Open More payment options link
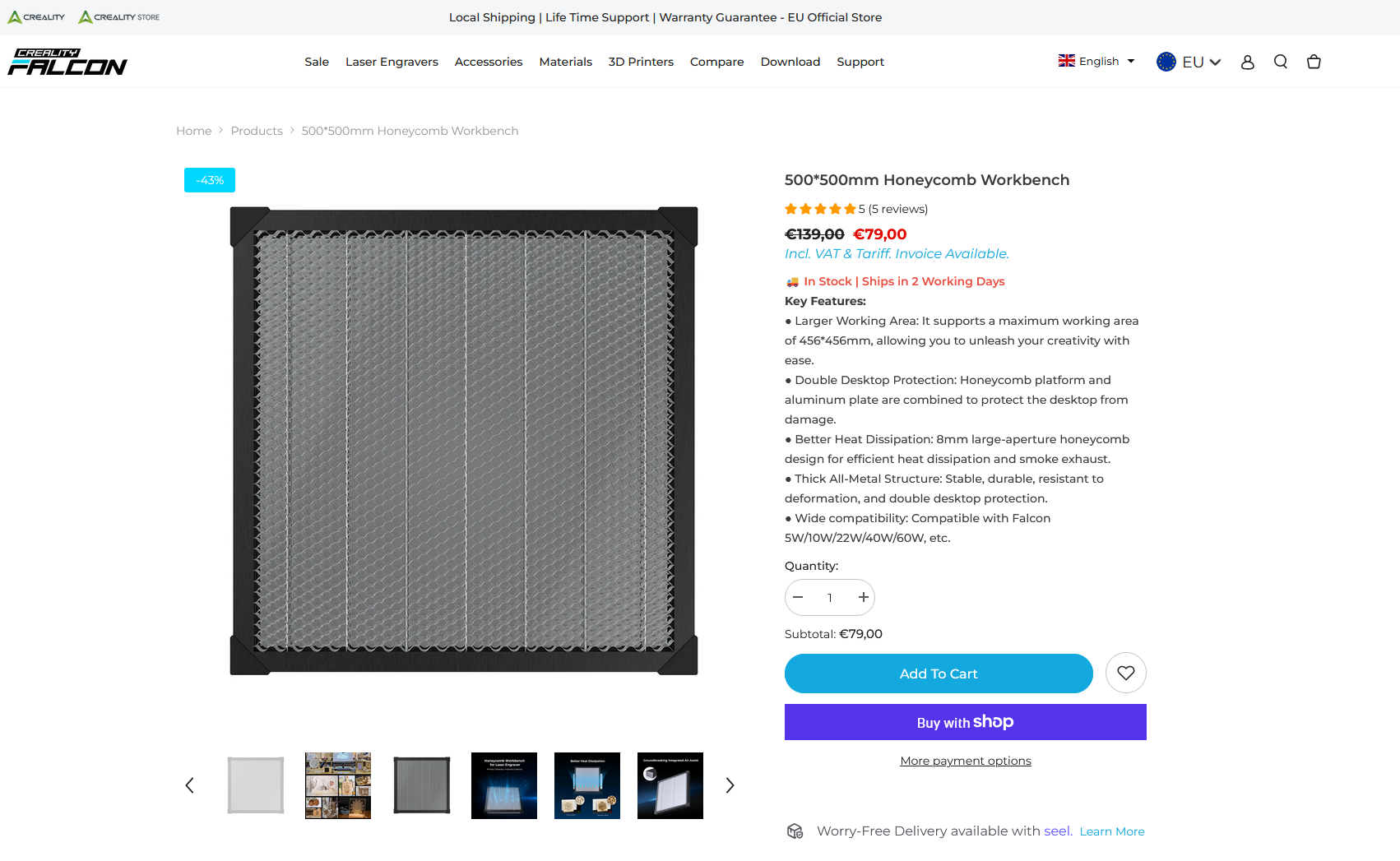 966,761
